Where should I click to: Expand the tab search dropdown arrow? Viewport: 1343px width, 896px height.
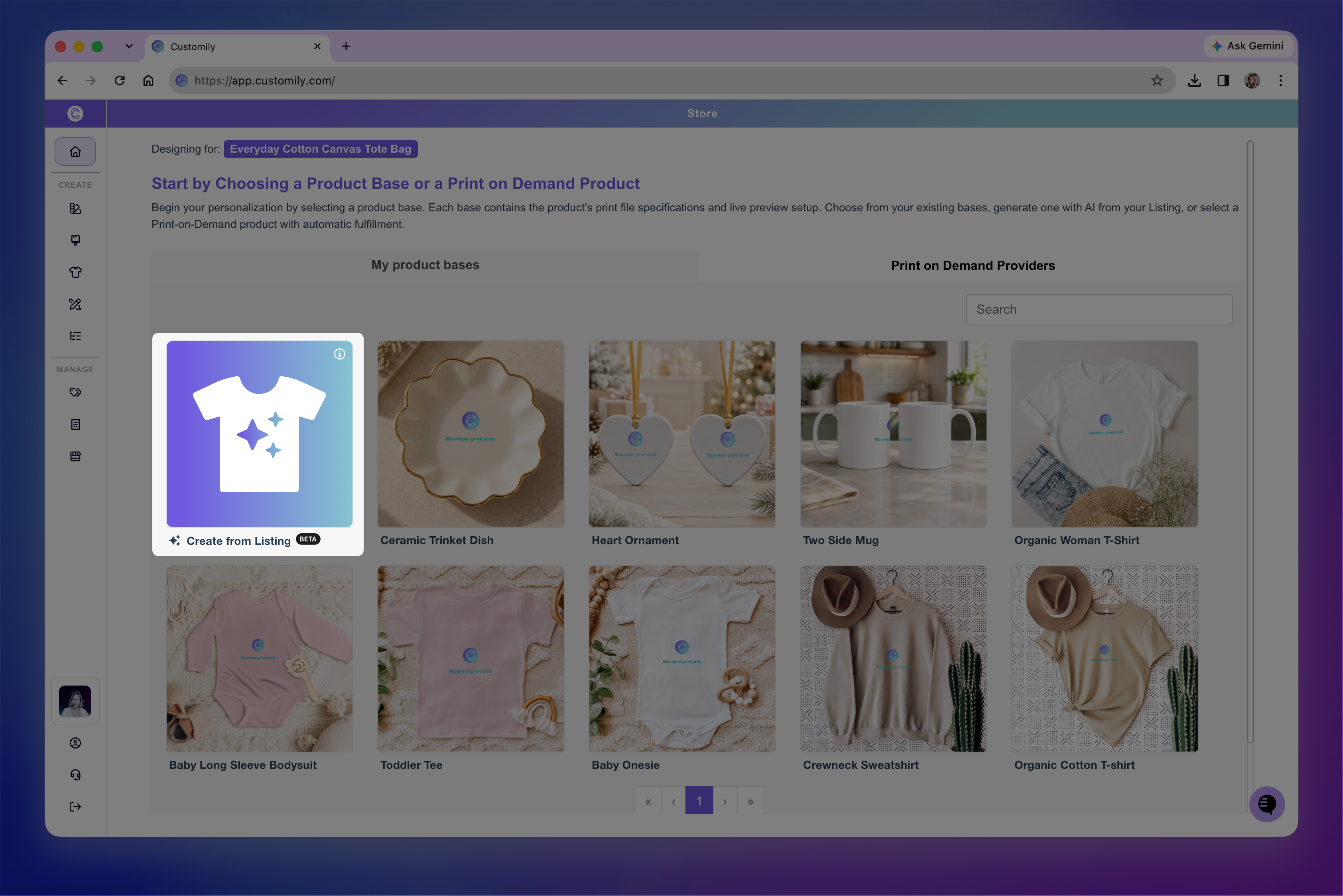[x=129, y=46]
